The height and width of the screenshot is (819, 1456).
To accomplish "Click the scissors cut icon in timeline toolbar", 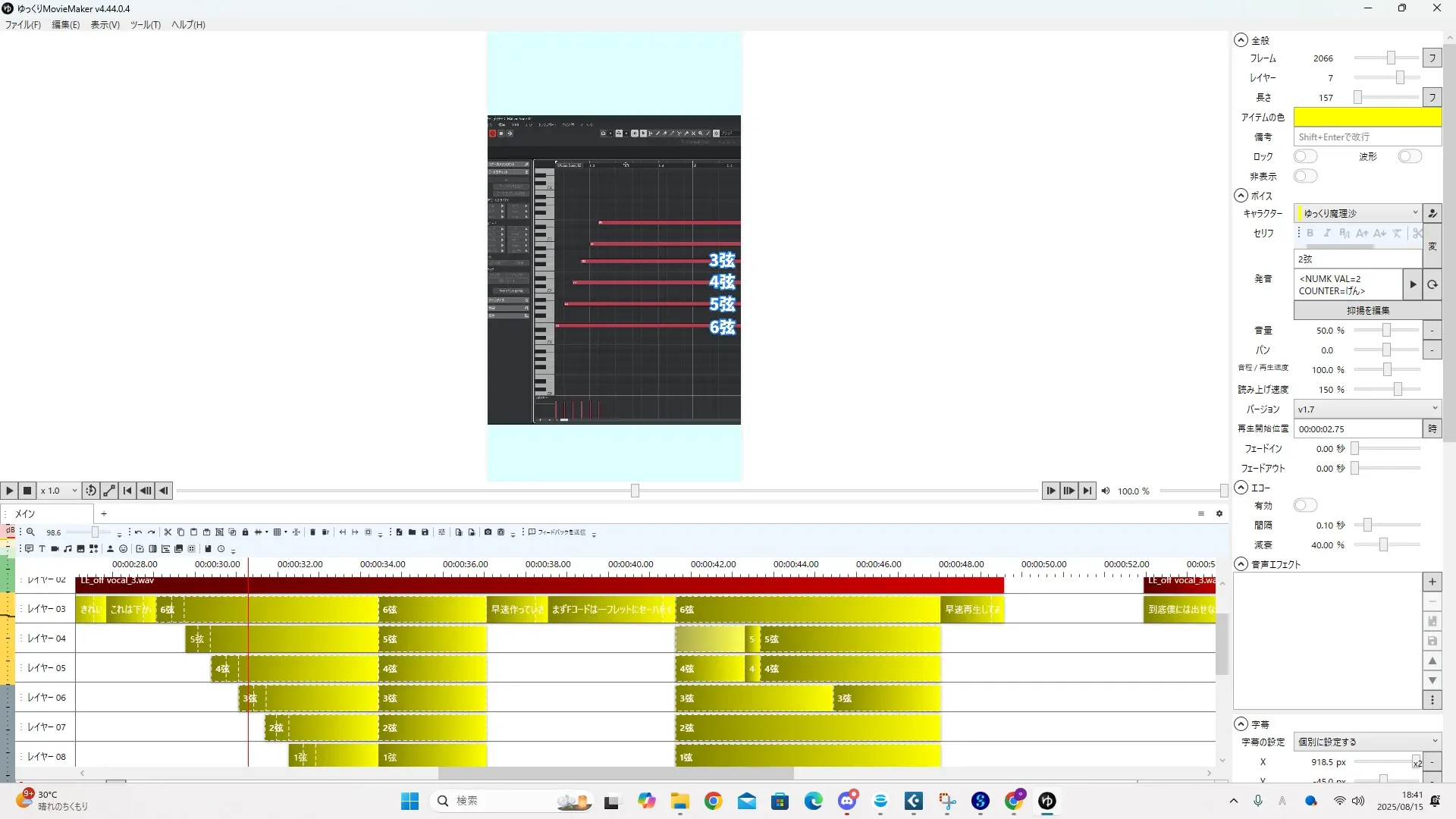I will [168, 532].
